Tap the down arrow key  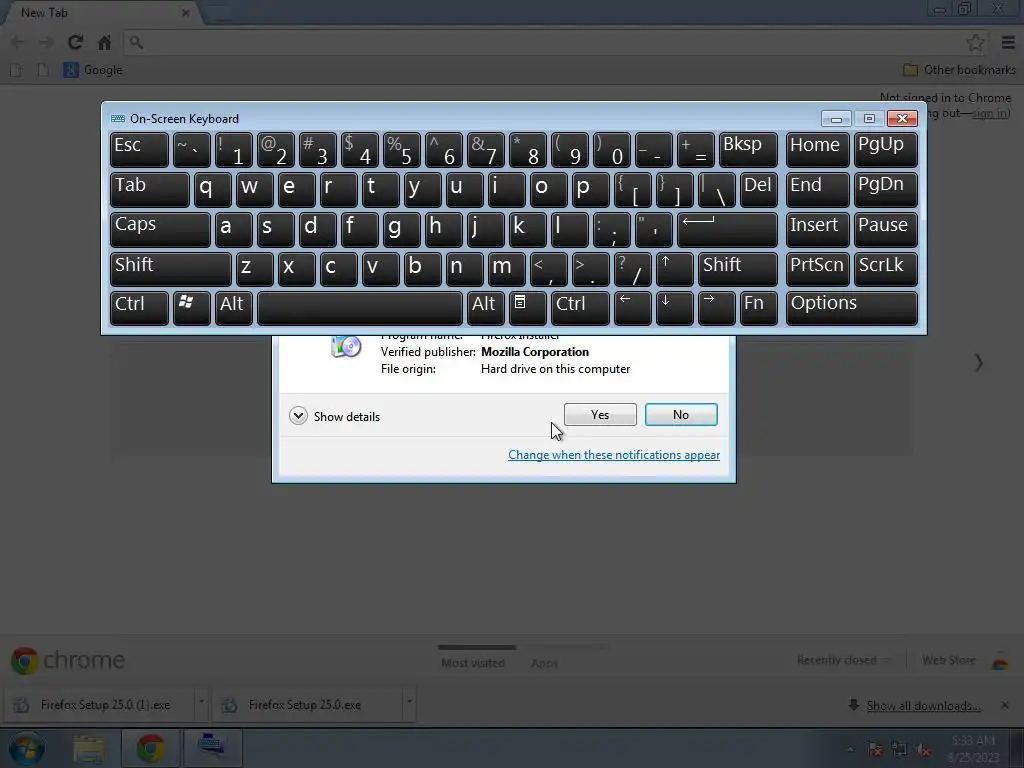click(x=674, y=308)
